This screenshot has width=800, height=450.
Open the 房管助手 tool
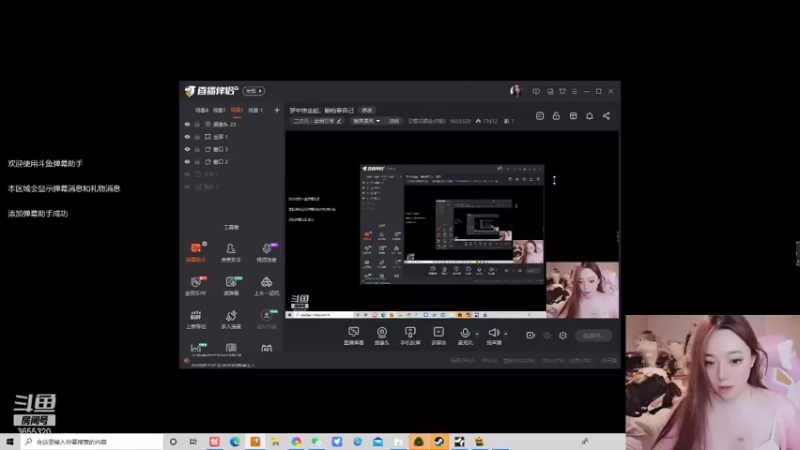(231, 253)
